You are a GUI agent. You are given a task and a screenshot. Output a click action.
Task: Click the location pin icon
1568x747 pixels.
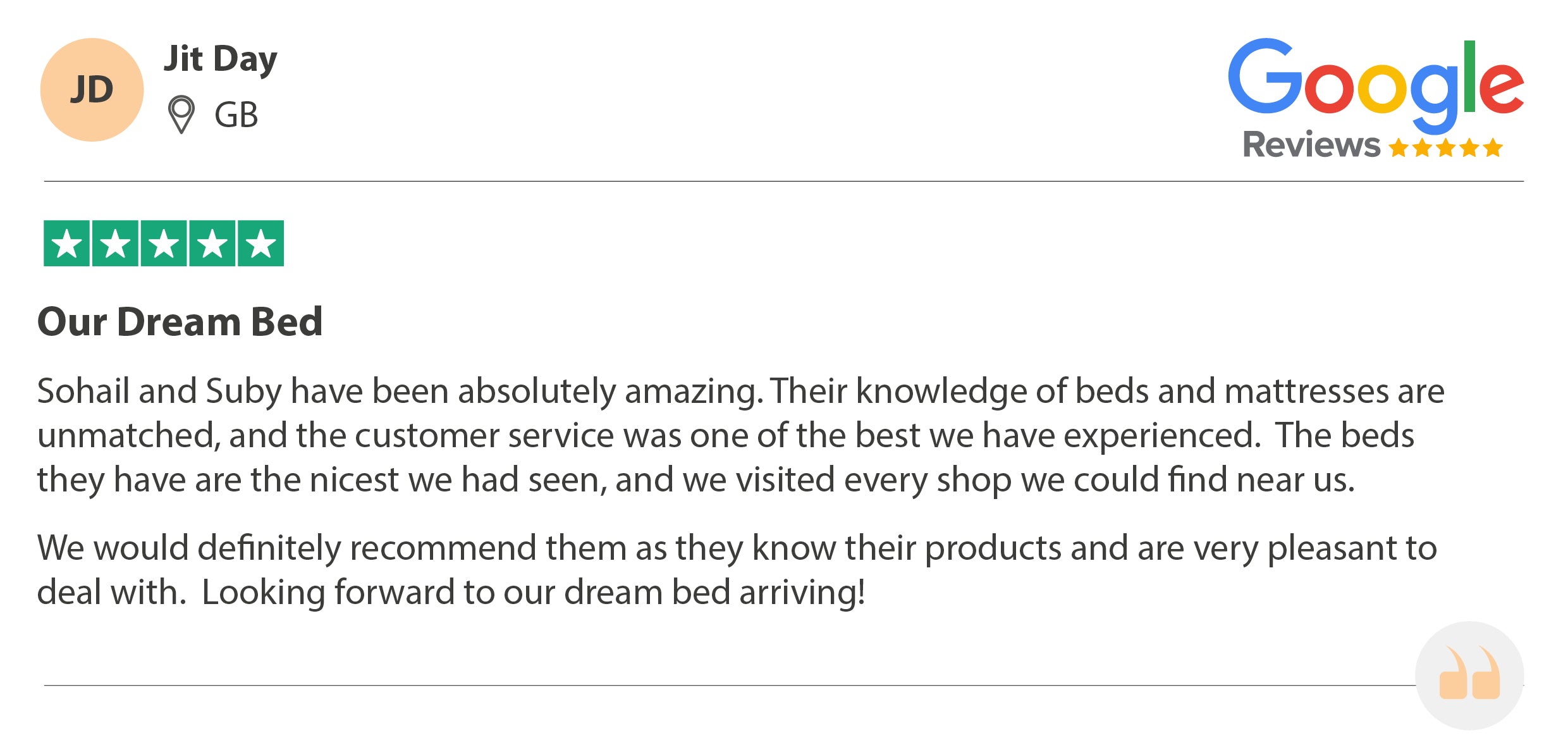(181, 114)
